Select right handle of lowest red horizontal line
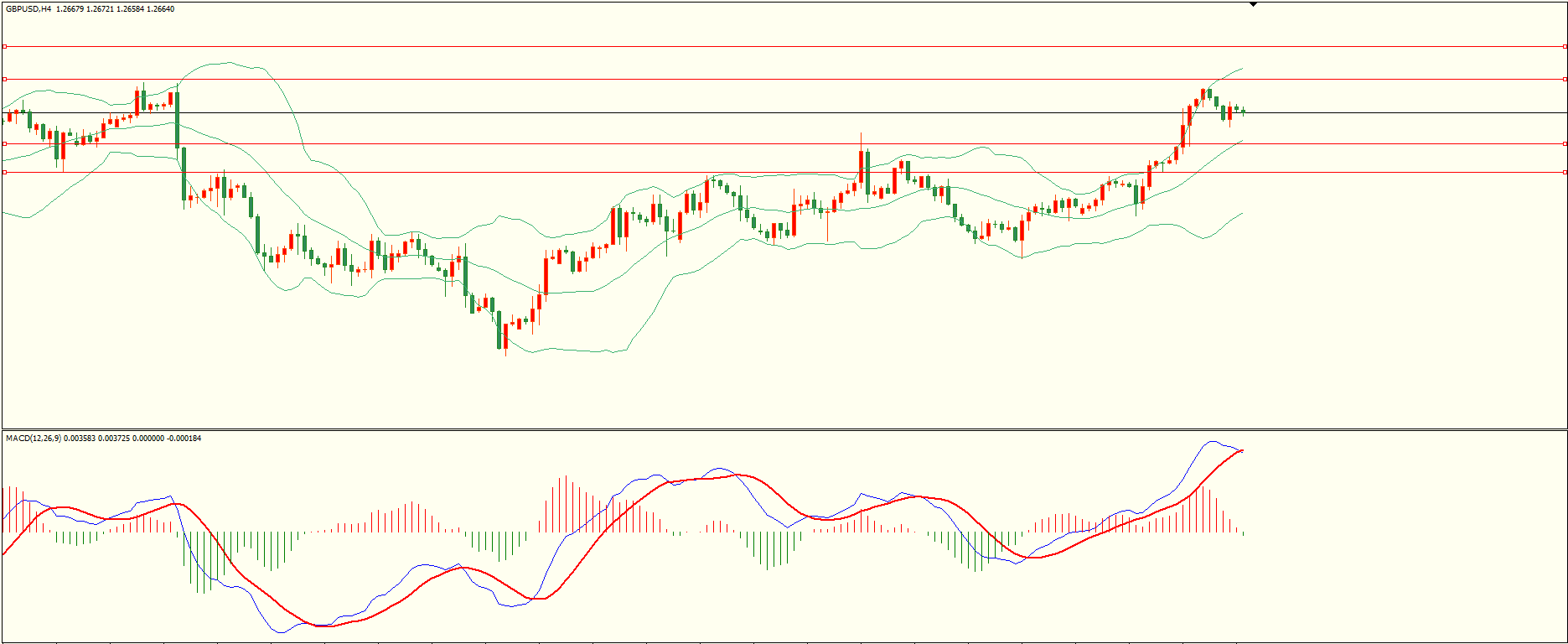 point(1564,173)
